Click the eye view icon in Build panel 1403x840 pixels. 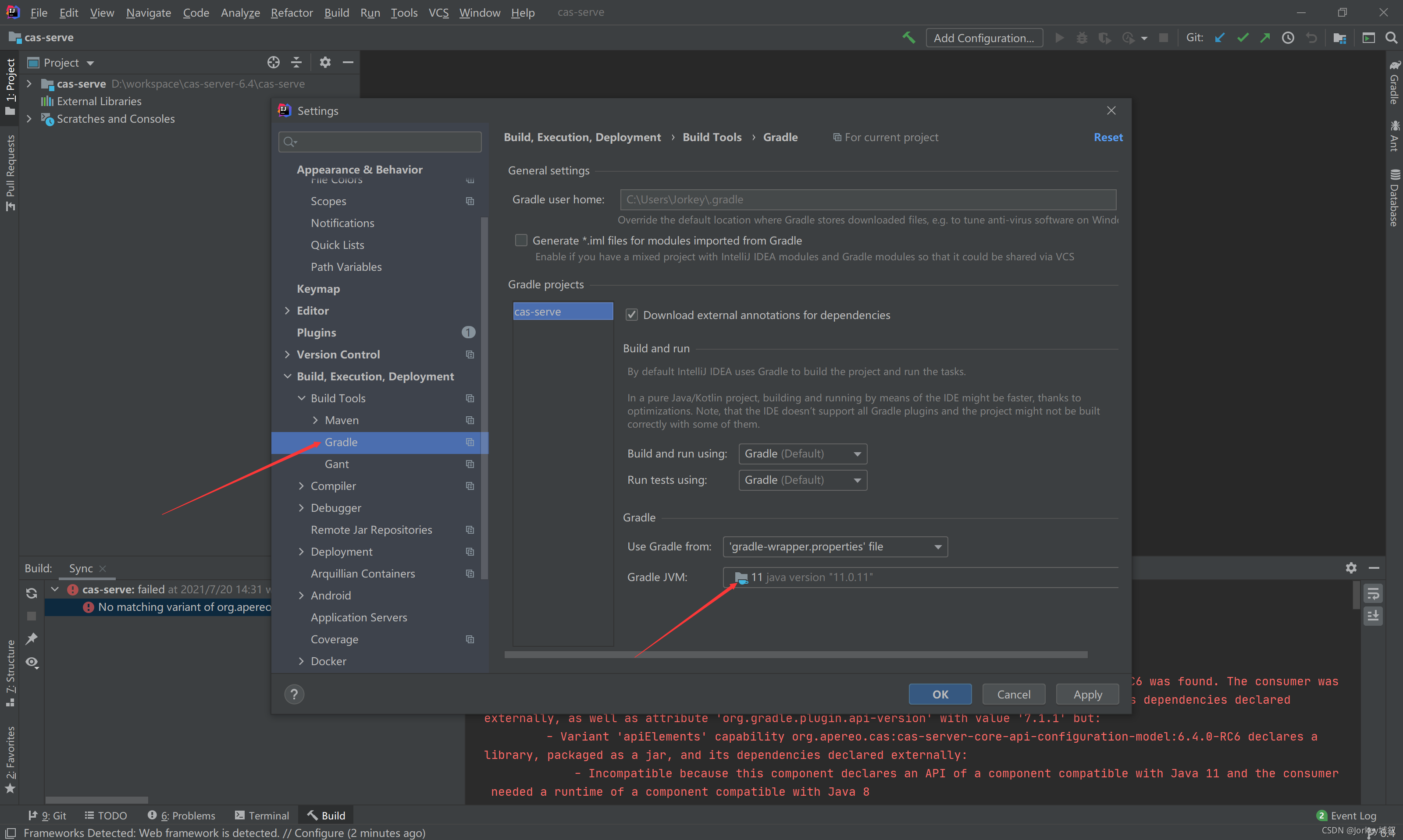point(32,662)
